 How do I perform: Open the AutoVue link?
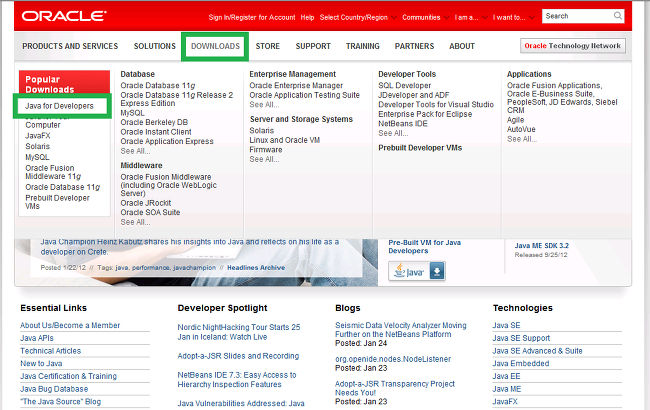[x=521, y=129]
